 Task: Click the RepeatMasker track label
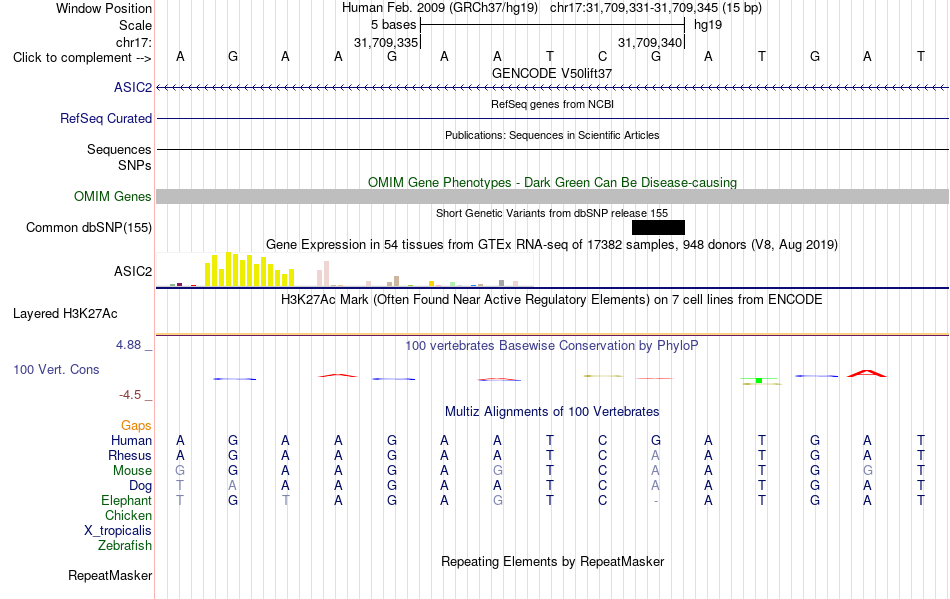click(110, 576)
